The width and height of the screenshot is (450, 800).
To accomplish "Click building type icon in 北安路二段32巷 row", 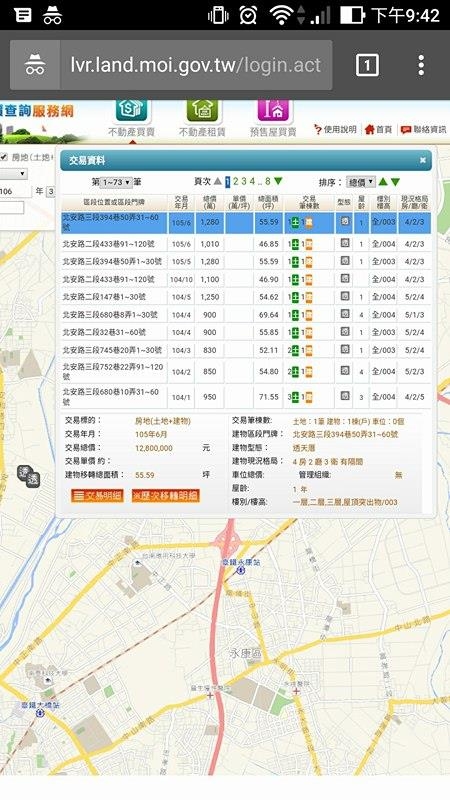I will click(345, 332).
